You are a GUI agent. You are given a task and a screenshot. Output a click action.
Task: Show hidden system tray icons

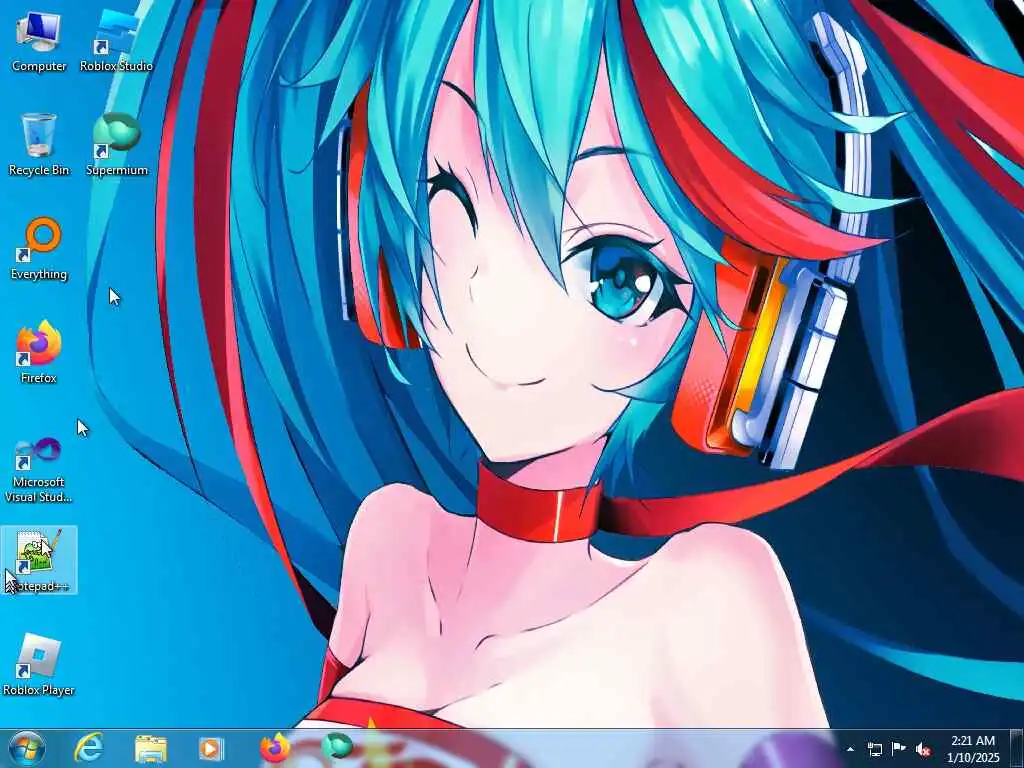850,749
